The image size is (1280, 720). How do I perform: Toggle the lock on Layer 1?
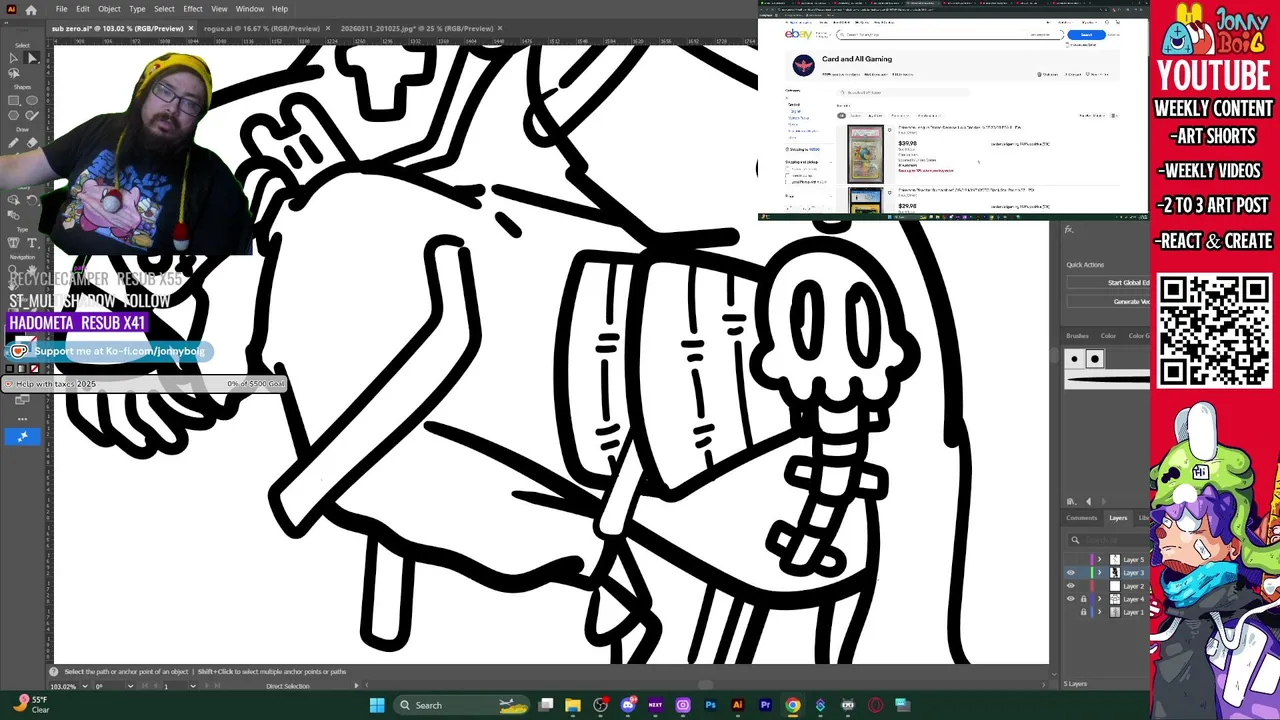pyautogui.click(x=1083, y=612)
